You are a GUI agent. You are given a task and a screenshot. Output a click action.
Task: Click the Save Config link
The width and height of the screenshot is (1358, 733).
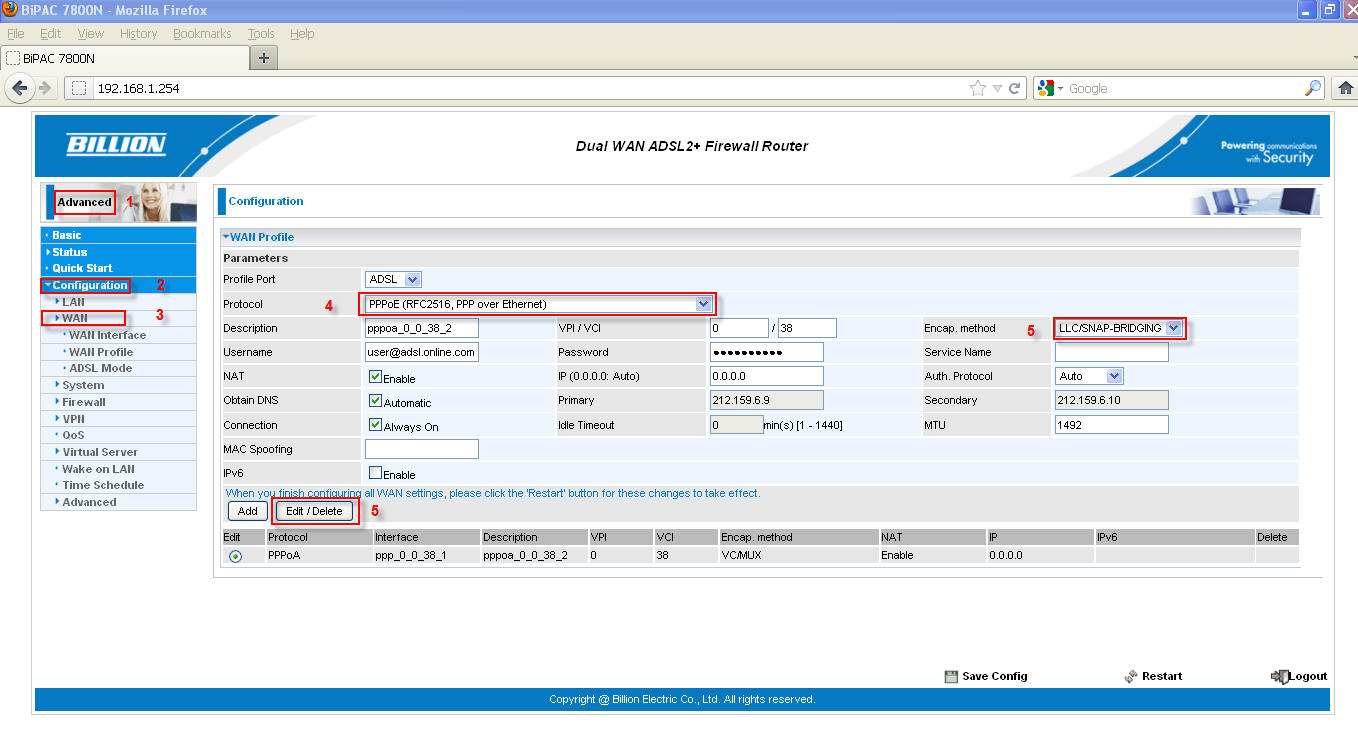(x=994, y=676)
